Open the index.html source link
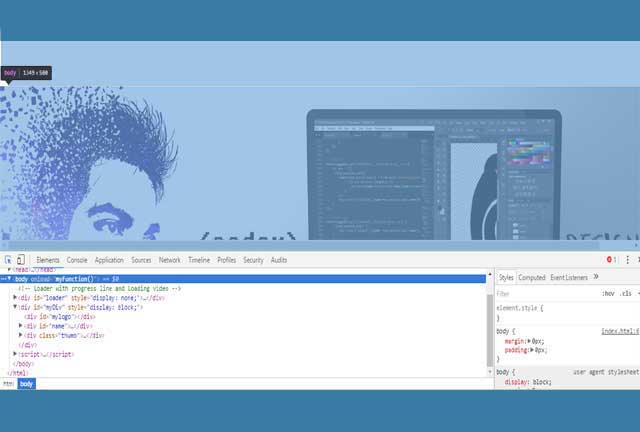The width and height of the screenshot is (640, 432). (620, 331)
